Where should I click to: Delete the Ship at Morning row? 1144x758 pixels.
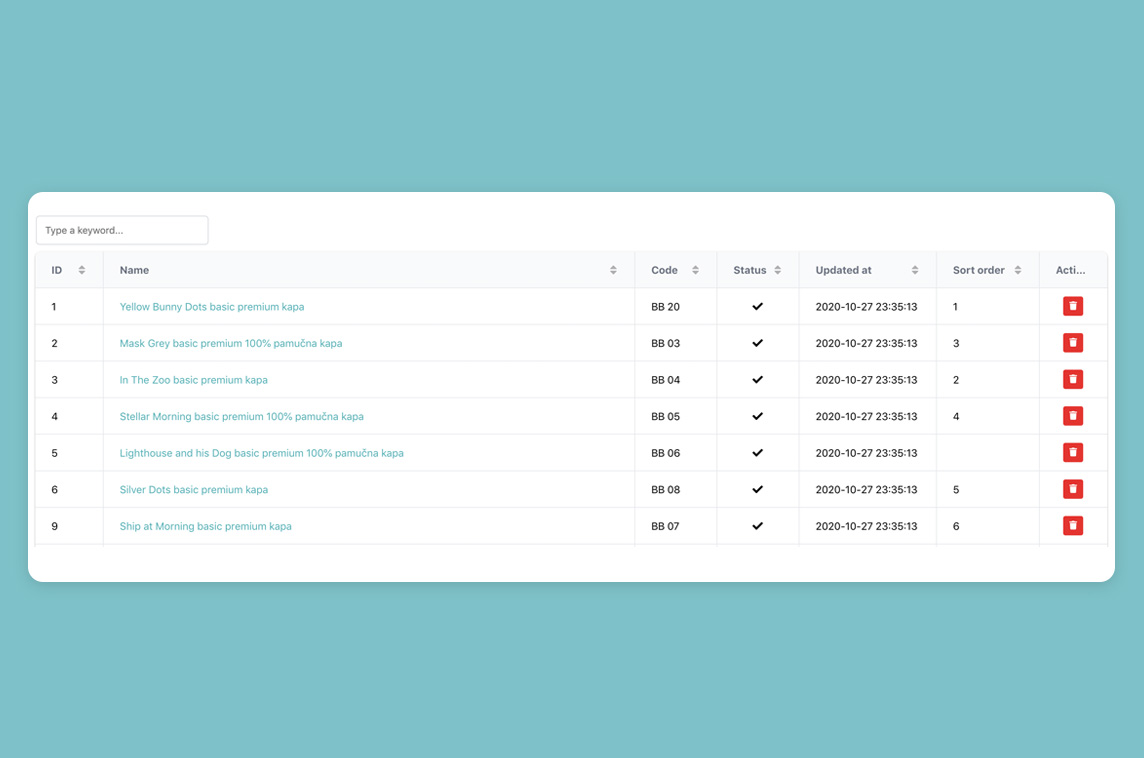tap(1072, 525)
